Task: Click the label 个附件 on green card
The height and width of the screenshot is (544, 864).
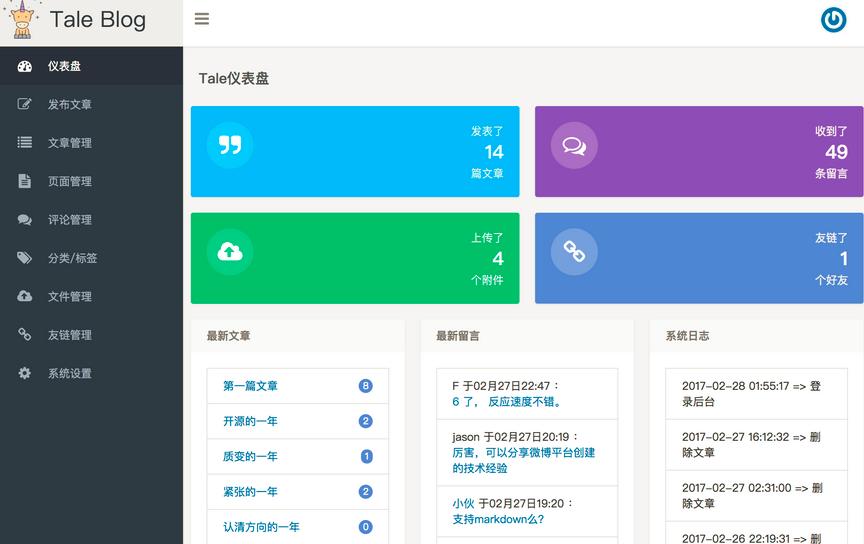Action: 487,280
